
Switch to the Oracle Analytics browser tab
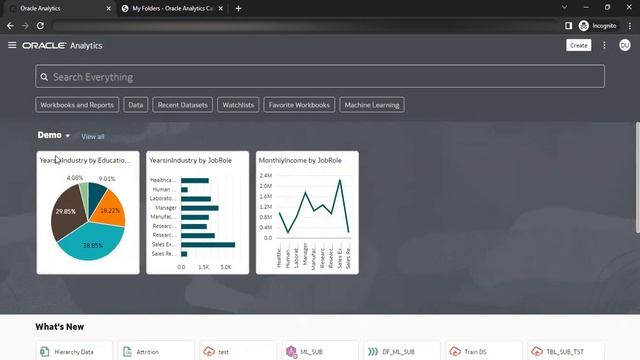point(57,8)
